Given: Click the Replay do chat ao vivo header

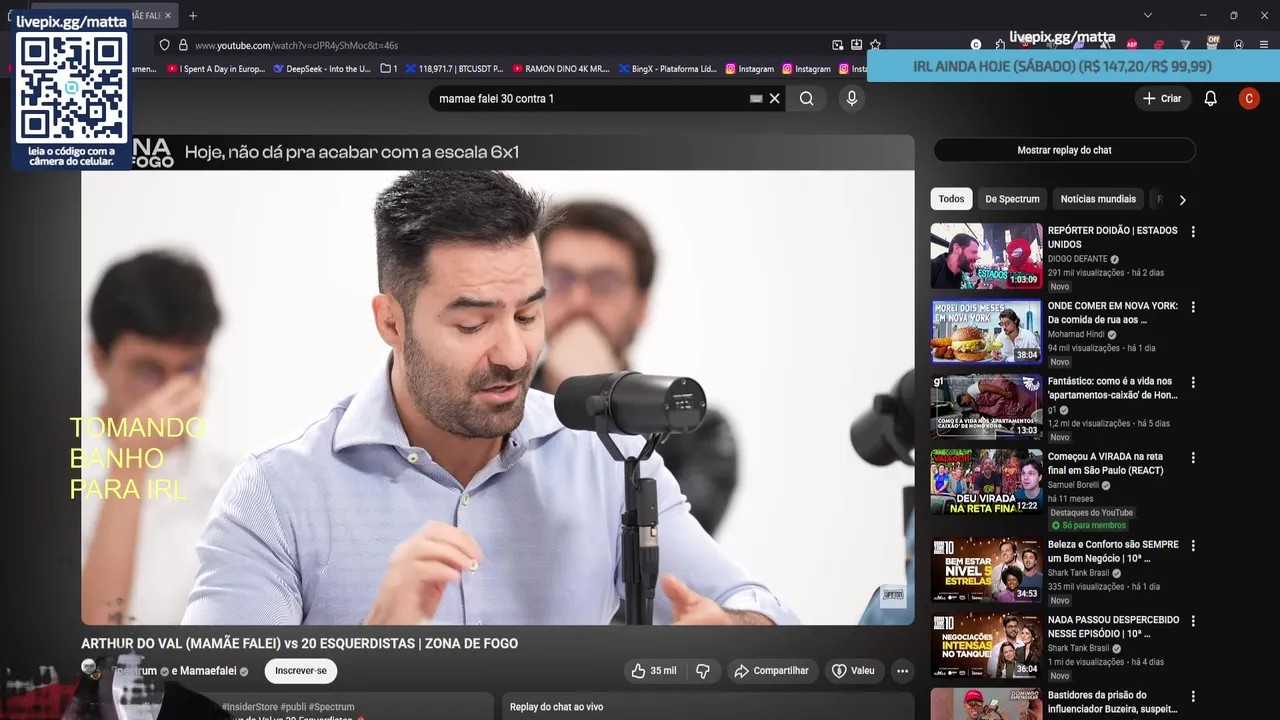Looking at the screenshot, I should 556,707.
